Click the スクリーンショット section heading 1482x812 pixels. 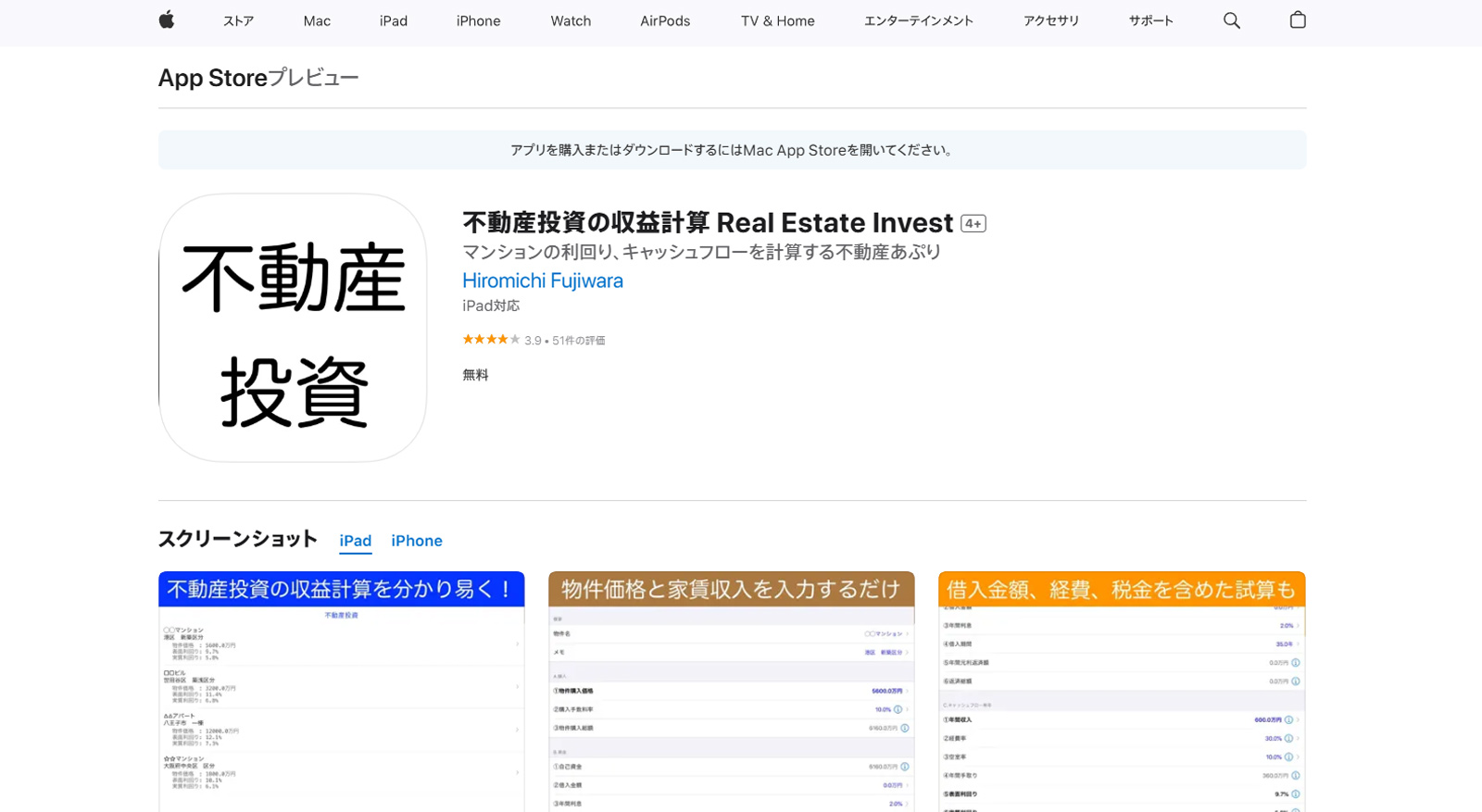tap(238, 539)
